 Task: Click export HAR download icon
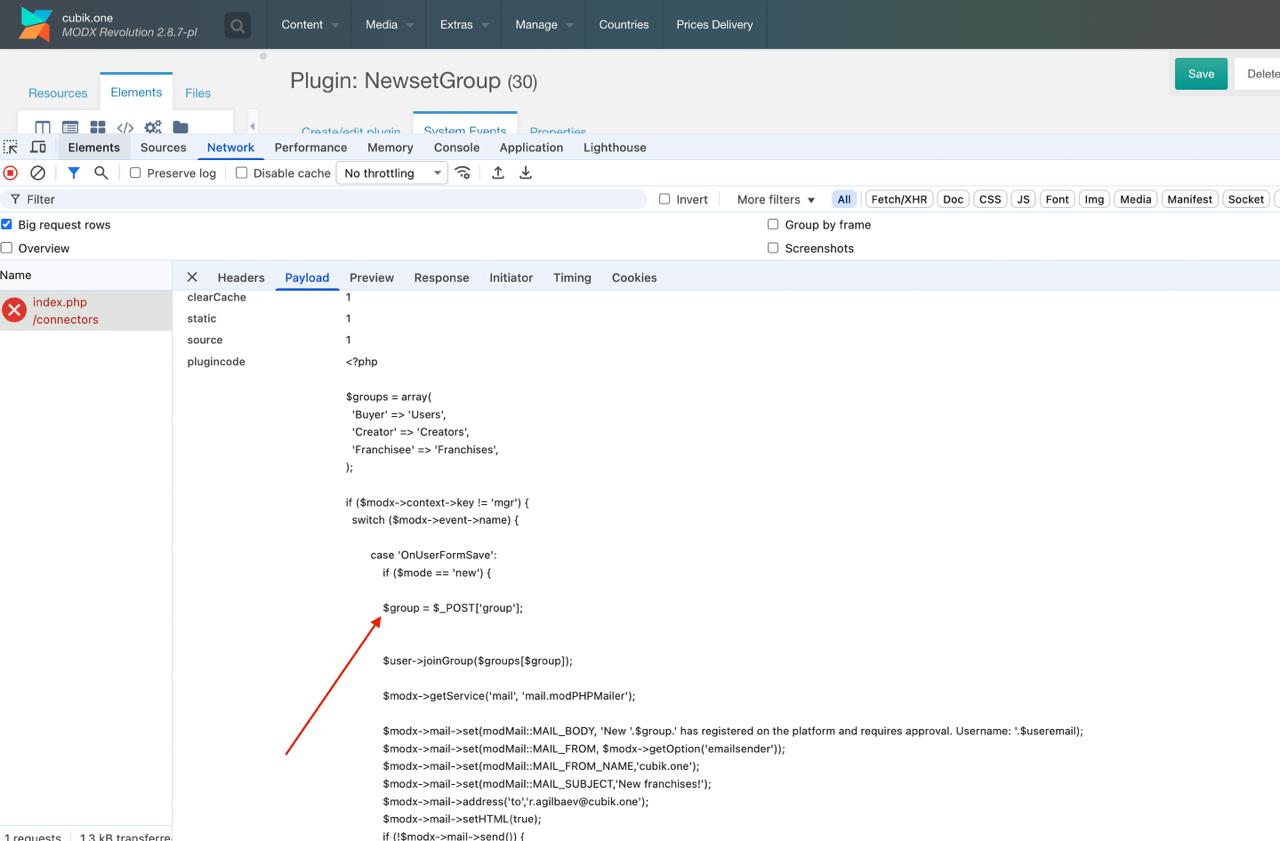click(x=525, y=173)
